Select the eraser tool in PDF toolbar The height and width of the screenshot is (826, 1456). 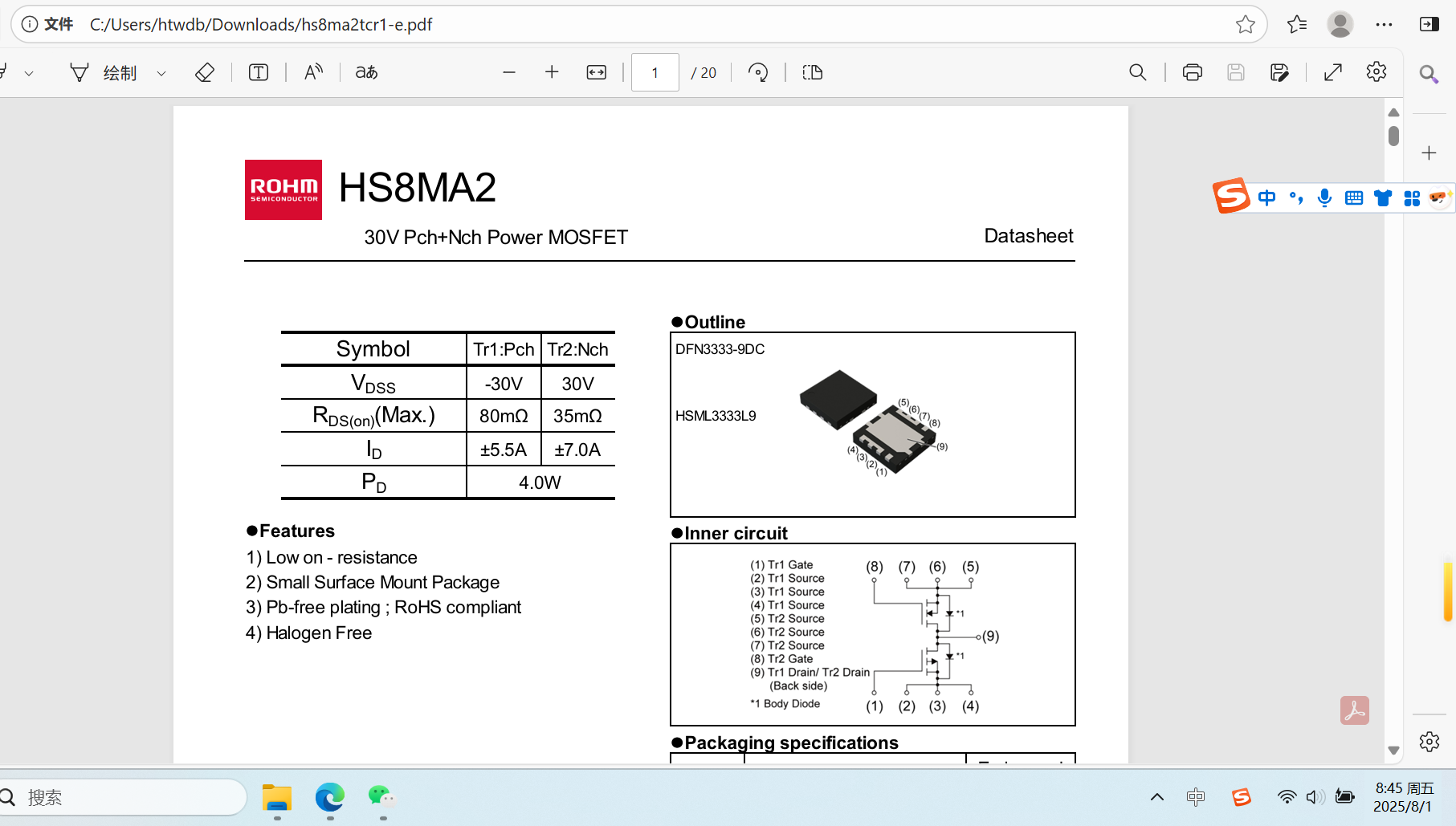pos(205,73)
